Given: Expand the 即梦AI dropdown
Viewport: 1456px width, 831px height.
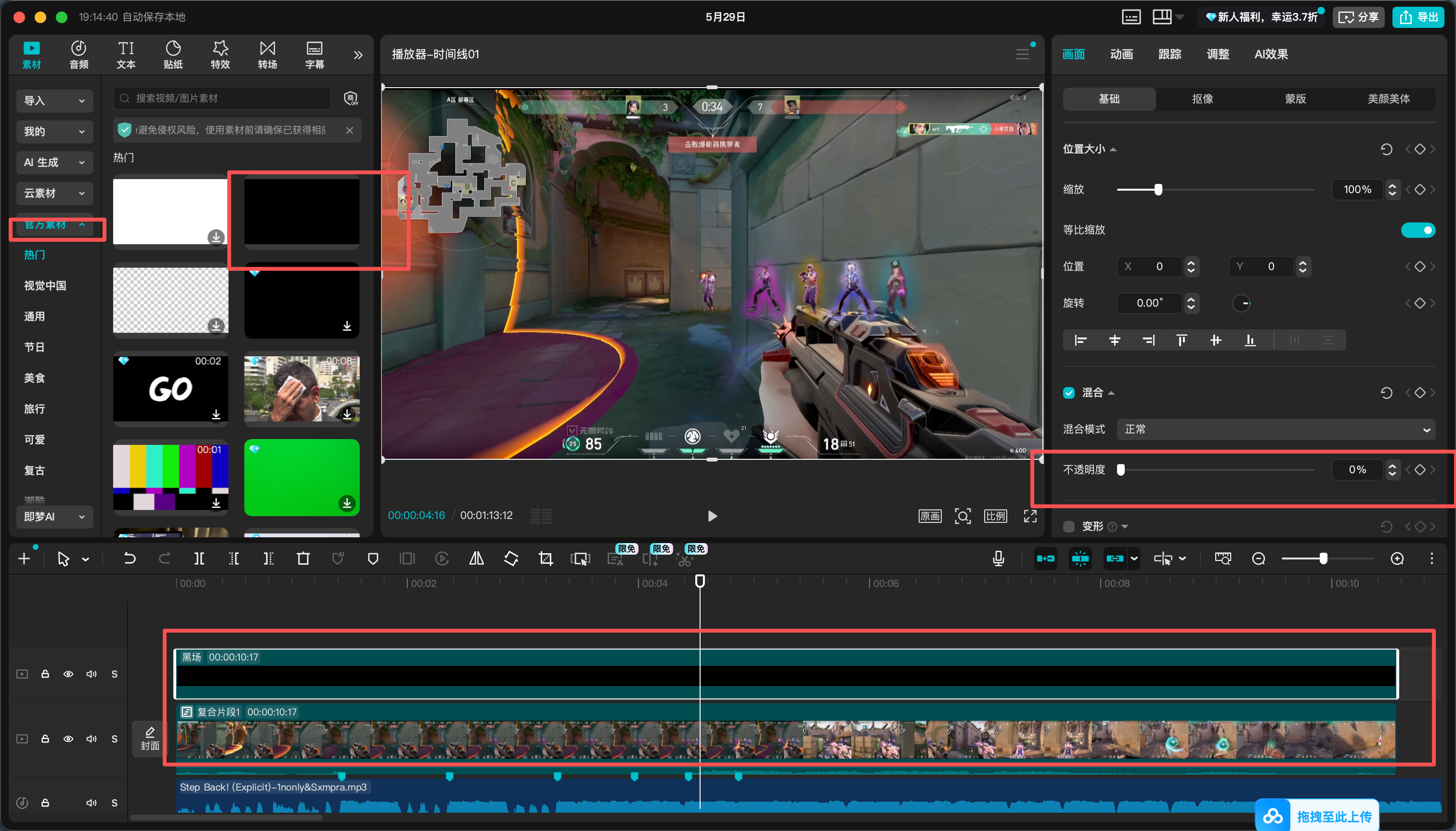Looking at the screenshot, I should click(x=54, y=517).
